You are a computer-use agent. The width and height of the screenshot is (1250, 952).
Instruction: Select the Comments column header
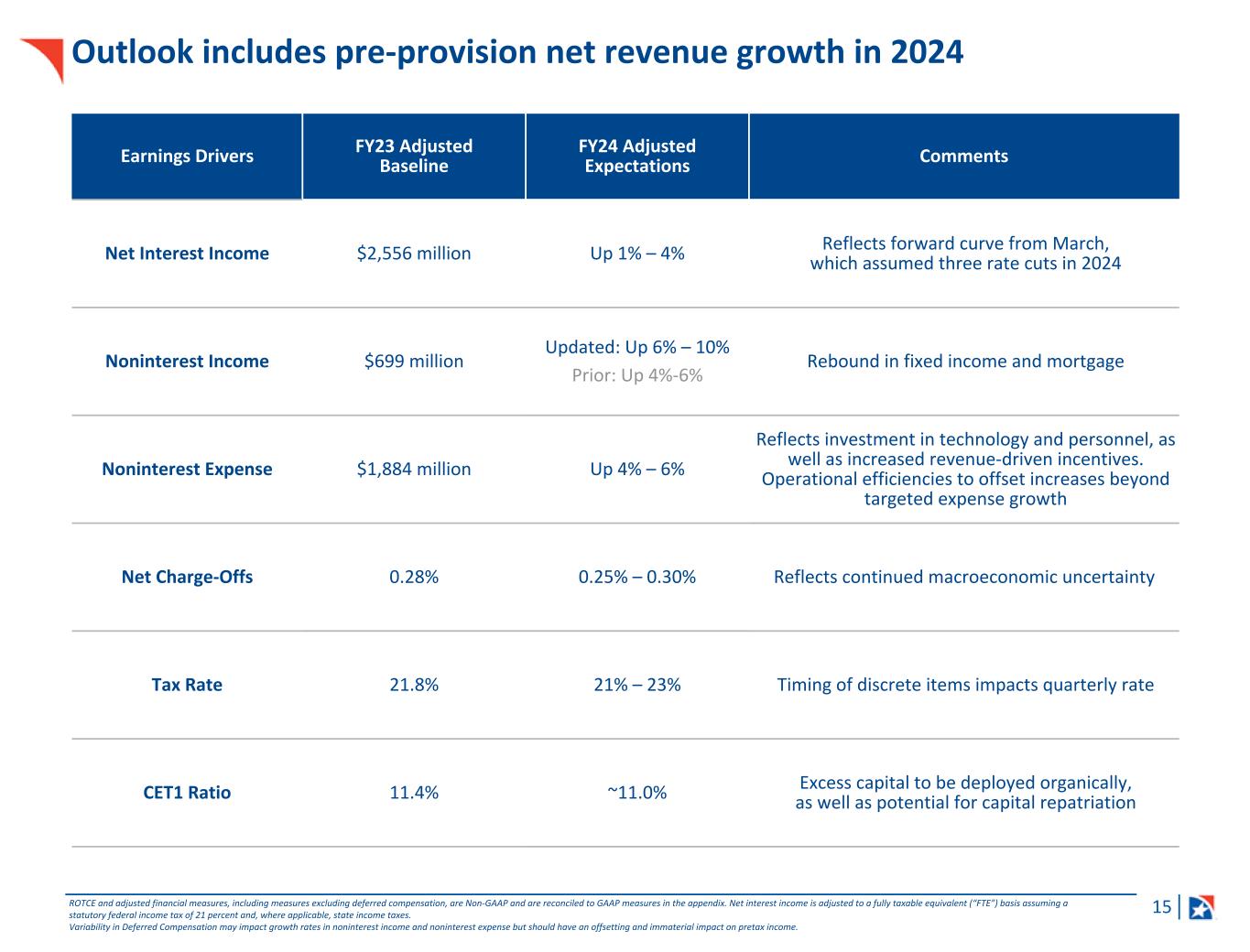[963, 157]
